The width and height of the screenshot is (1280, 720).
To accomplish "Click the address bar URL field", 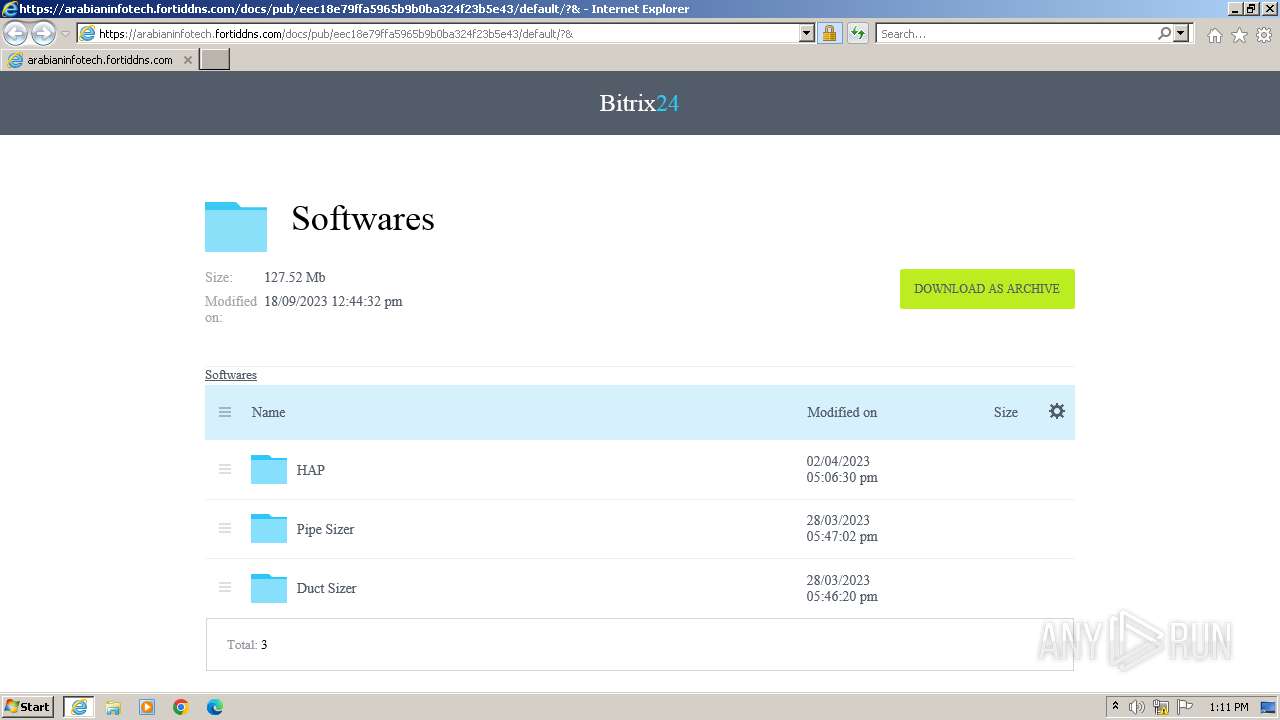I will (447, 33).
